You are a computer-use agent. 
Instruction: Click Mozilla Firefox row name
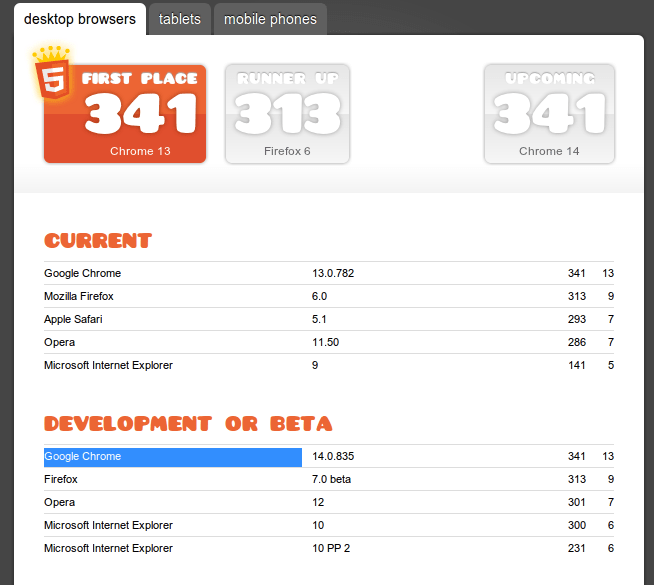pyautogui.click(x=79, y=296)
